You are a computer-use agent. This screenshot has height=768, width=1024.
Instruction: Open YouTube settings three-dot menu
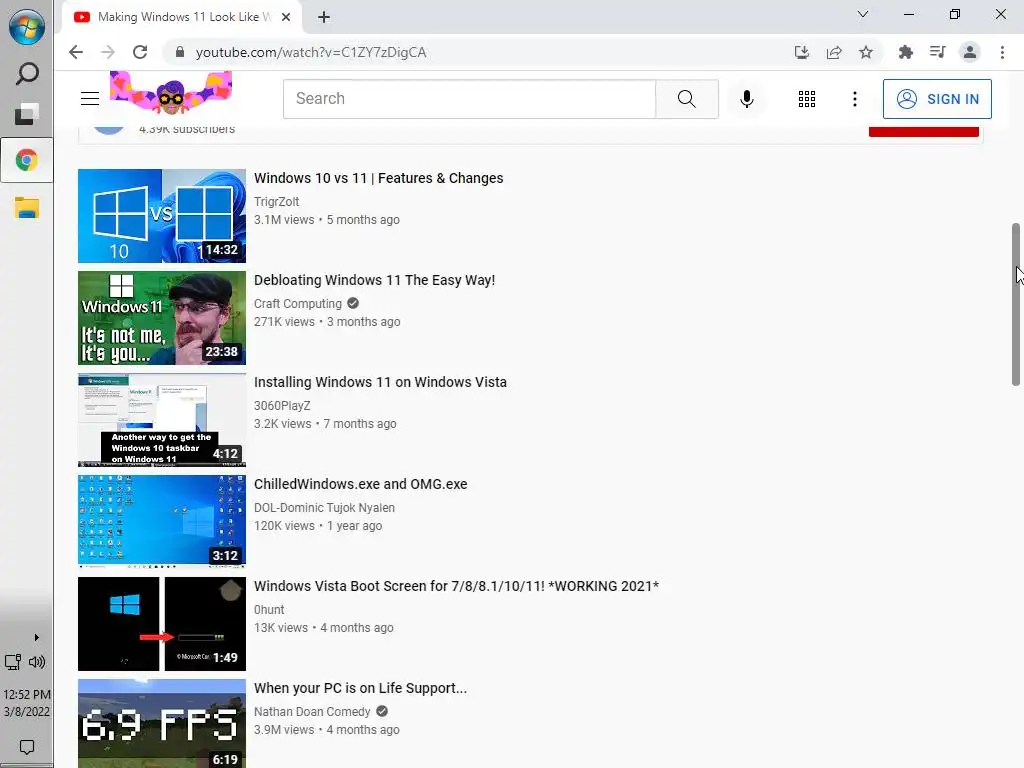click(854, 99)
